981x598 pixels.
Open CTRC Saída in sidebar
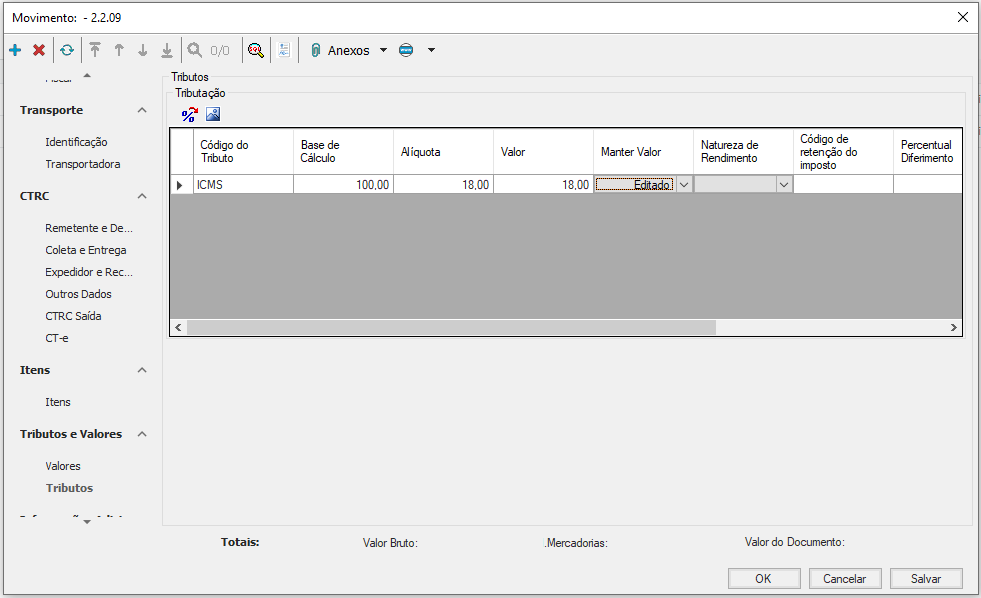click(x=73, y=316)
